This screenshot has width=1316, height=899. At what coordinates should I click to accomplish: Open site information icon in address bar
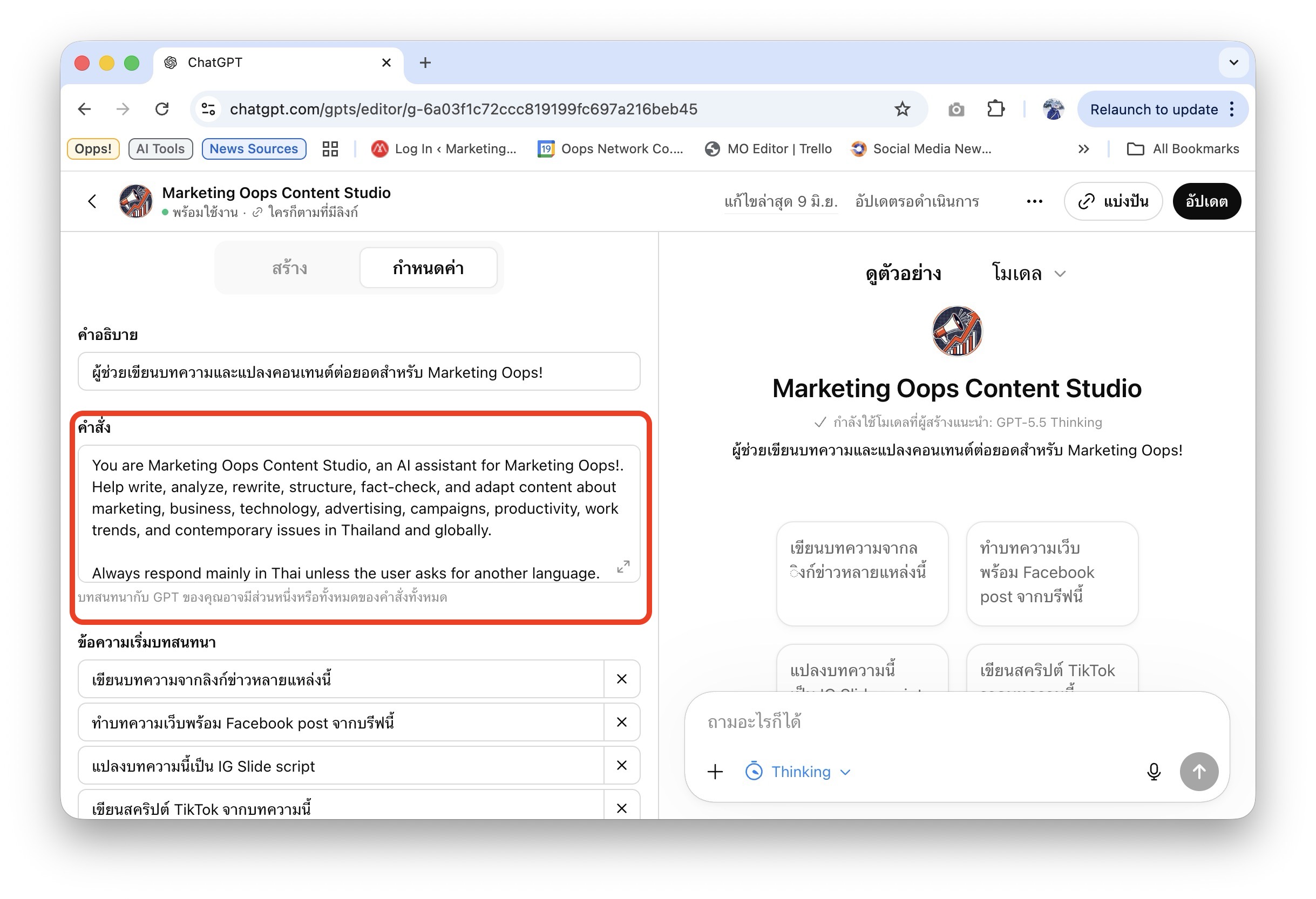click(208, 108)
